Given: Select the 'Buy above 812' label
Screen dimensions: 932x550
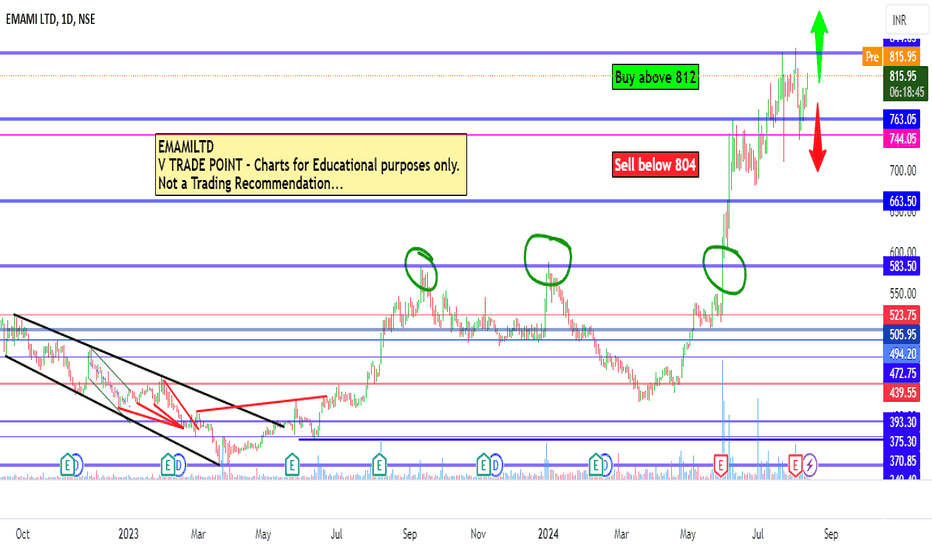Looking at the screenshot, I should click(655, 77).
